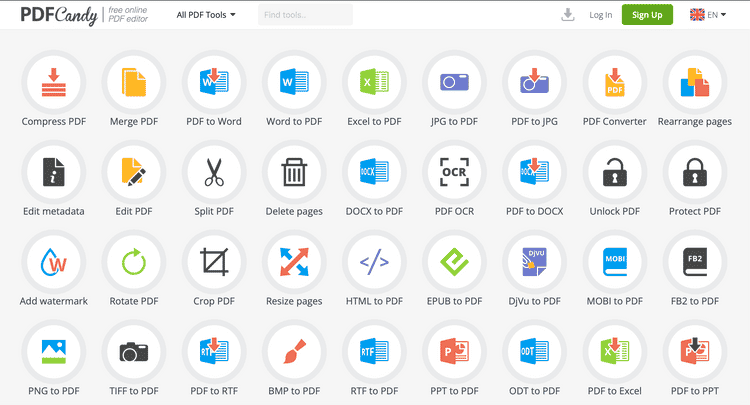Viewport: 750px width, 405px height.
Task: Open the Crop PDF icon
Action: 214,262
